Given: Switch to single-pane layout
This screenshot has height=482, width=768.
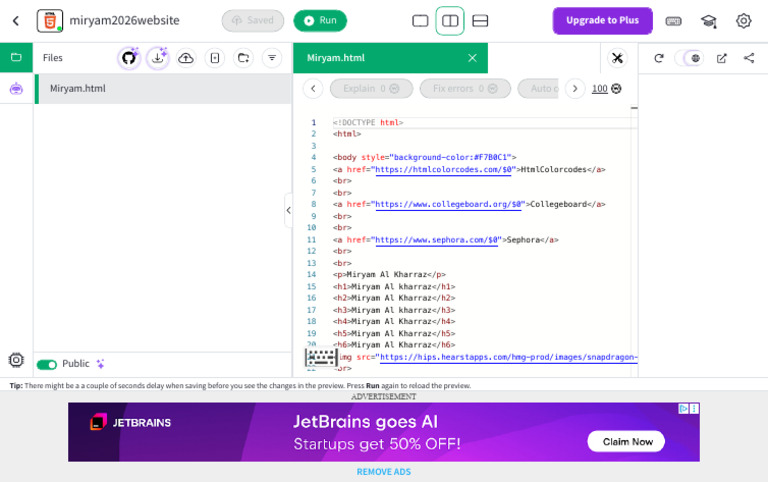Looking at the screenshot, I should click(x=420, y=21).
